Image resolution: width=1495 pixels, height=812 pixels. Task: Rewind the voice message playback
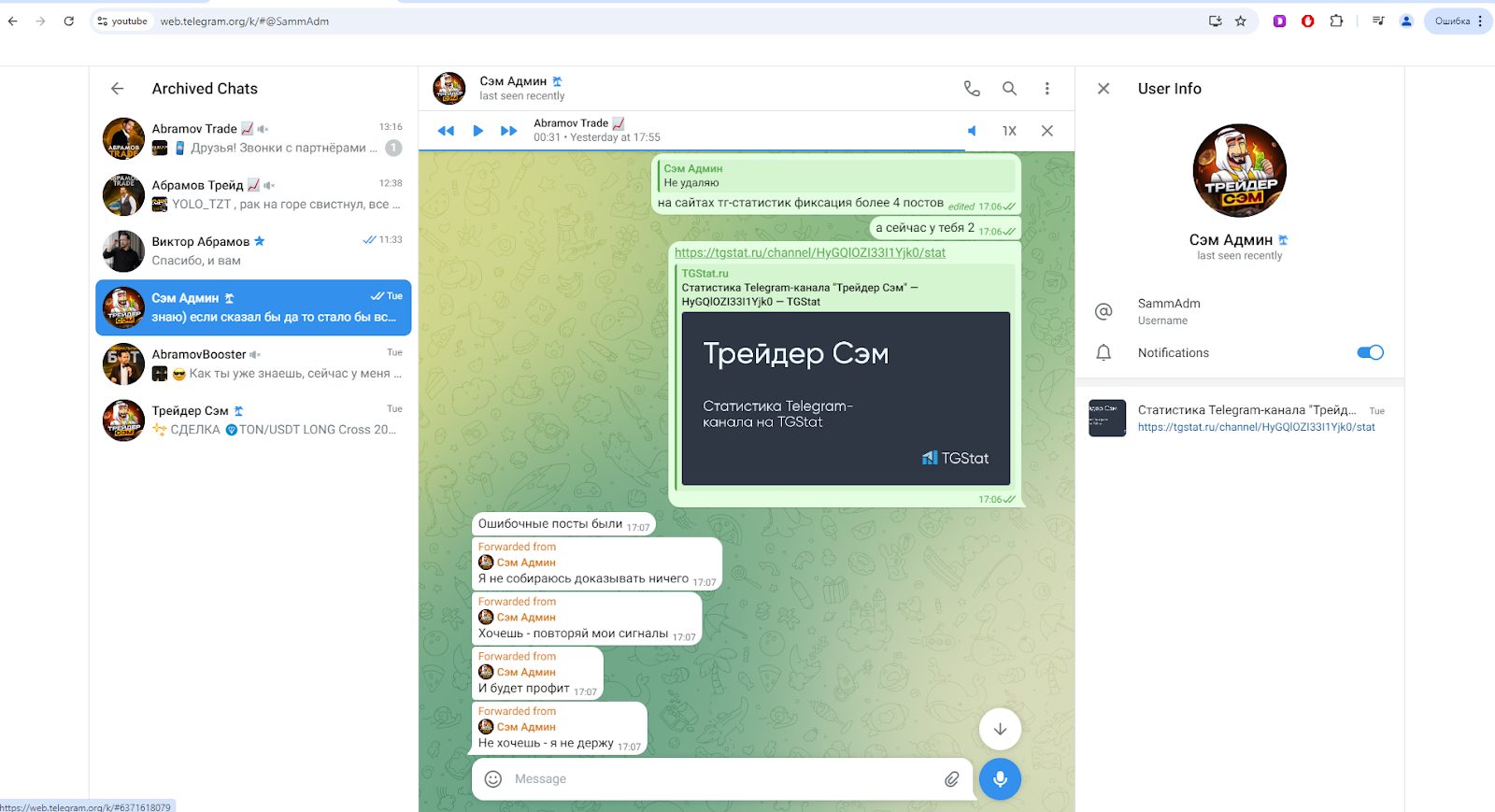tap(446, 131)
